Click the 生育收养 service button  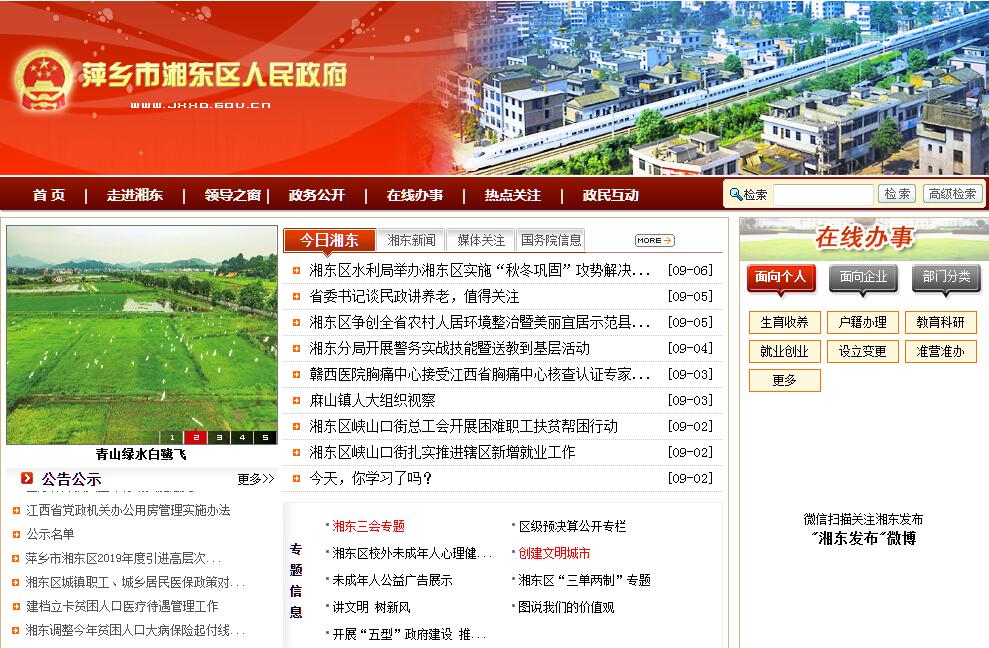[785, 322]
